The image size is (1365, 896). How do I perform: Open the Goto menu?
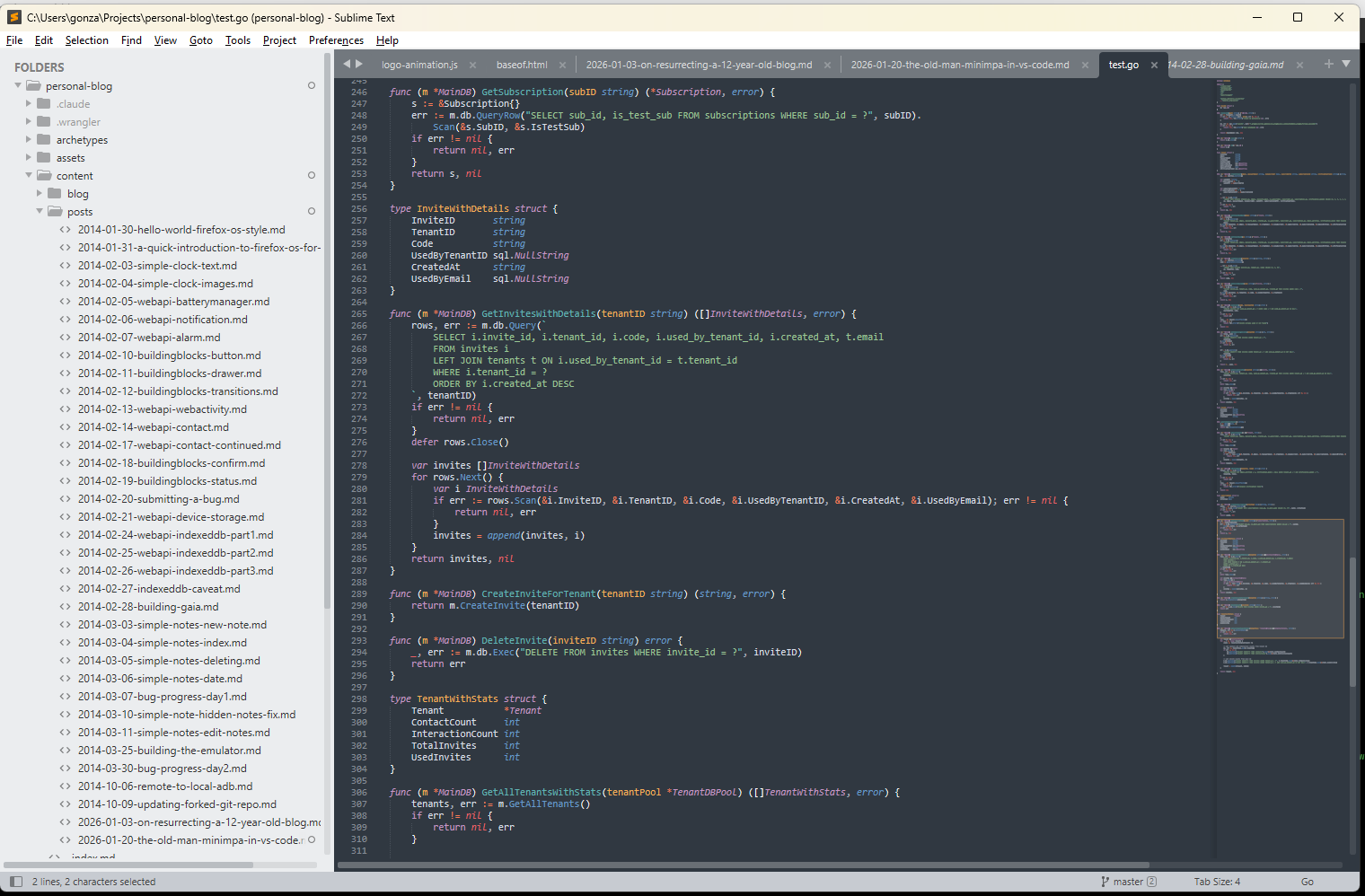click(200, 40)
